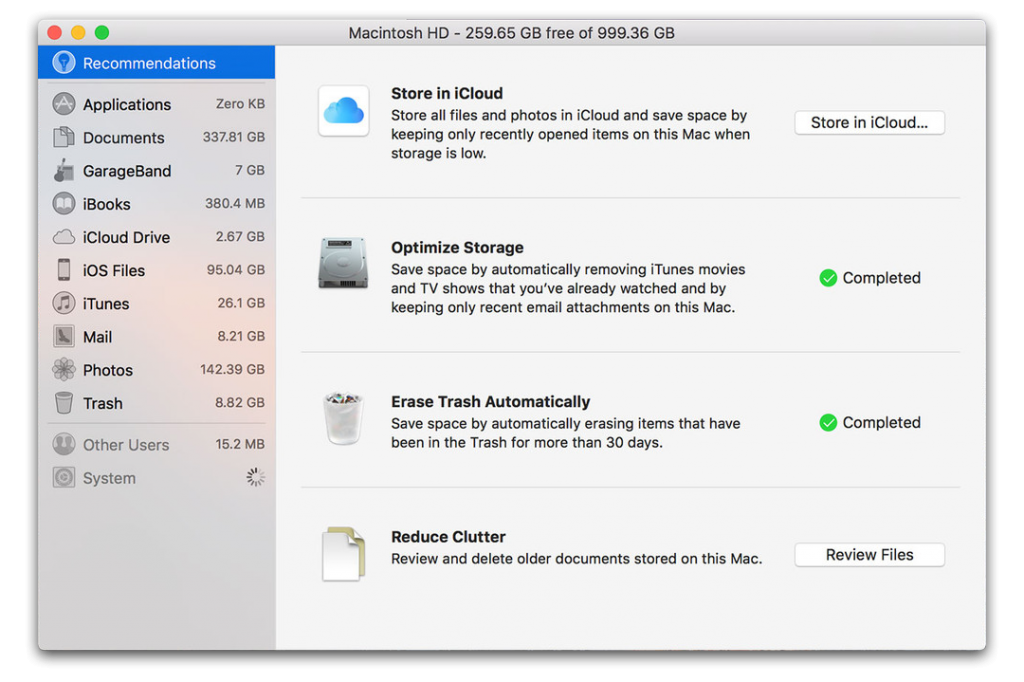Click the Reduce Clutter heading
The height and width of the screenshot is (682, 1024).
(x=448, y=537)
